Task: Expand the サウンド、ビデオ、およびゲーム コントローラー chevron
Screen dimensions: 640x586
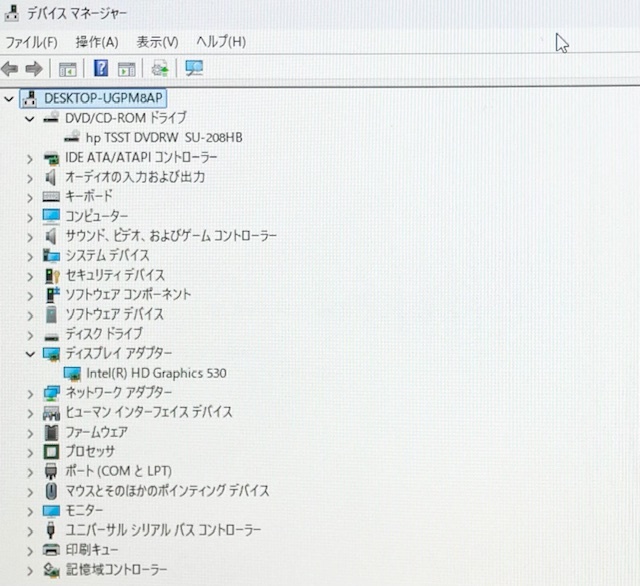Action: point(29,237)
